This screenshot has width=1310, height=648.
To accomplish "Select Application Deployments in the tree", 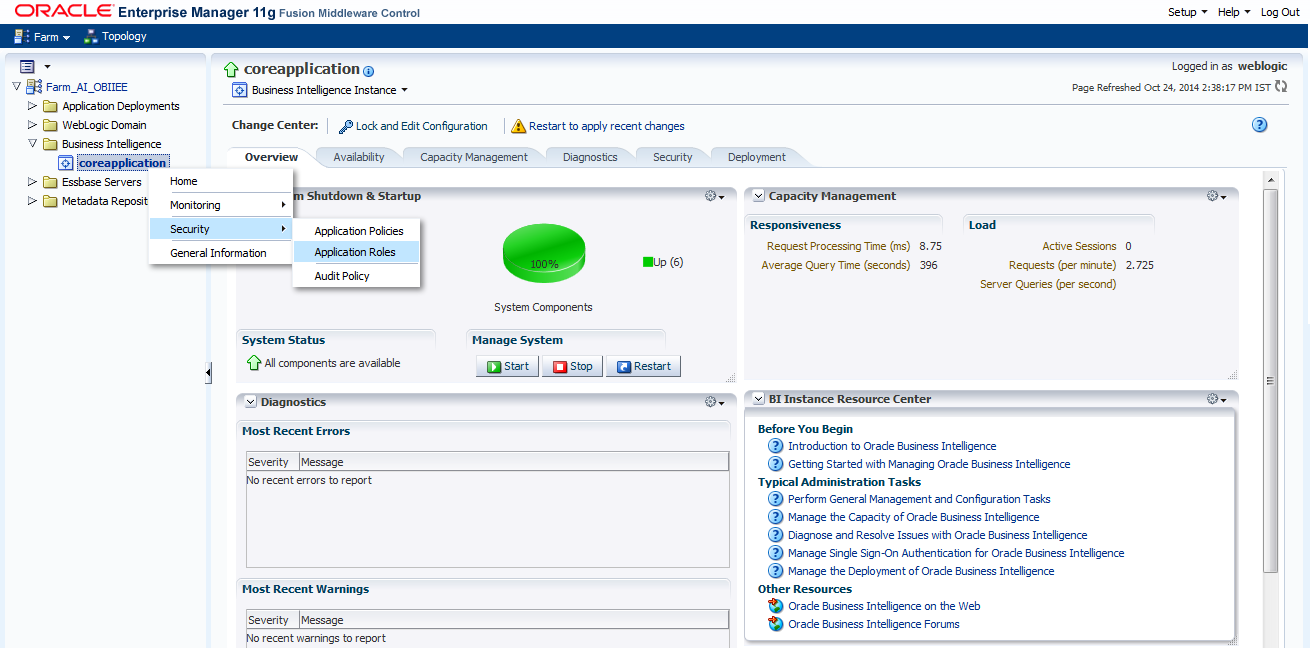I will click(x=121, y=106).
